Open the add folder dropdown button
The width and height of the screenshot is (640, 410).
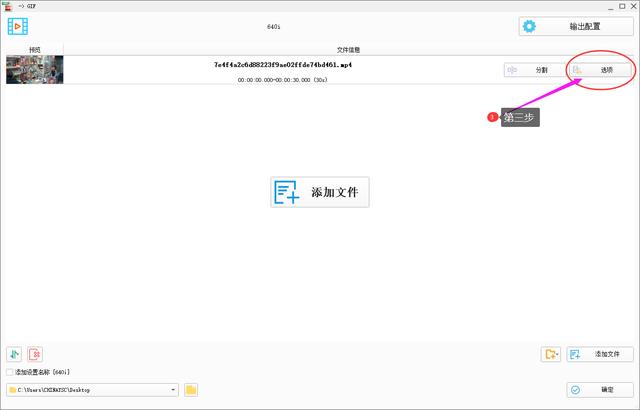coord(550,354)
